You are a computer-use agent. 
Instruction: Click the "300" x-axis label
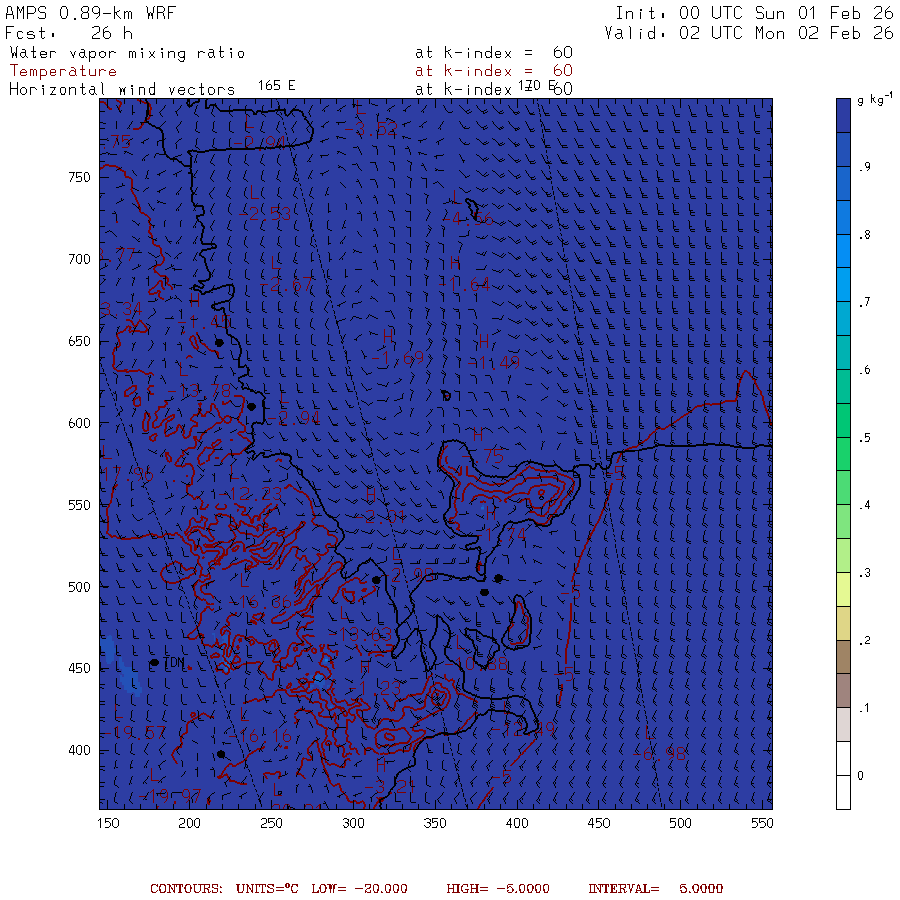coord(354,824)
